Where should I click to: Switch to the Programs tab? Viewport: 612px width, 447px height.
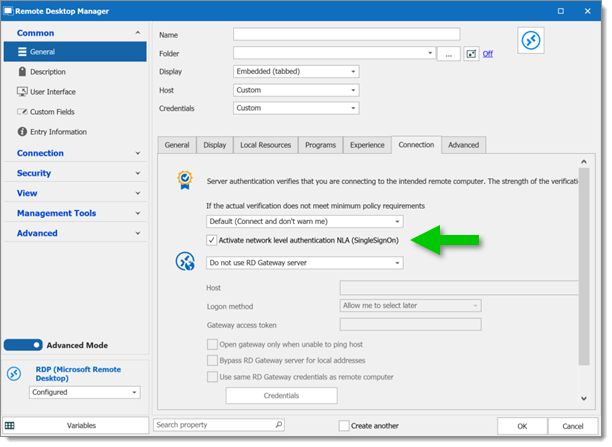320,145
